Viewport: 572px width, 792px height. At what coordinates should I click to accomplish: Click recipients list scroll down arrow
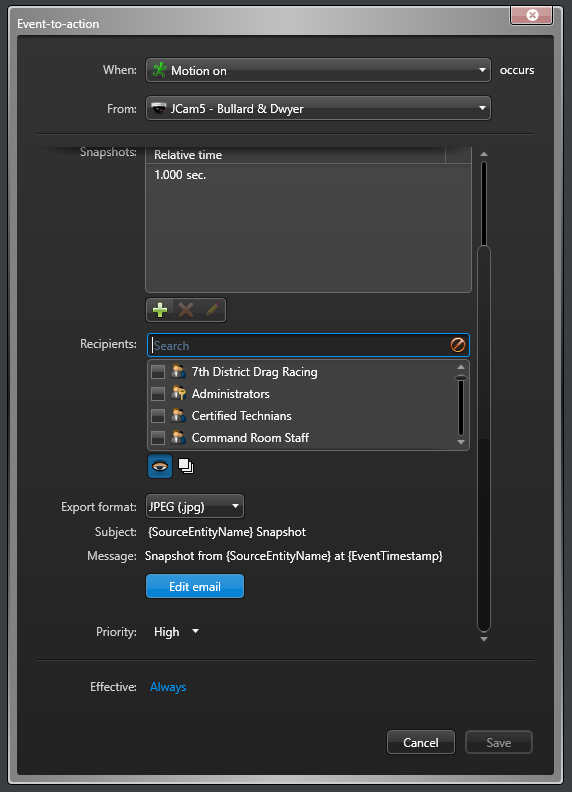461,442
